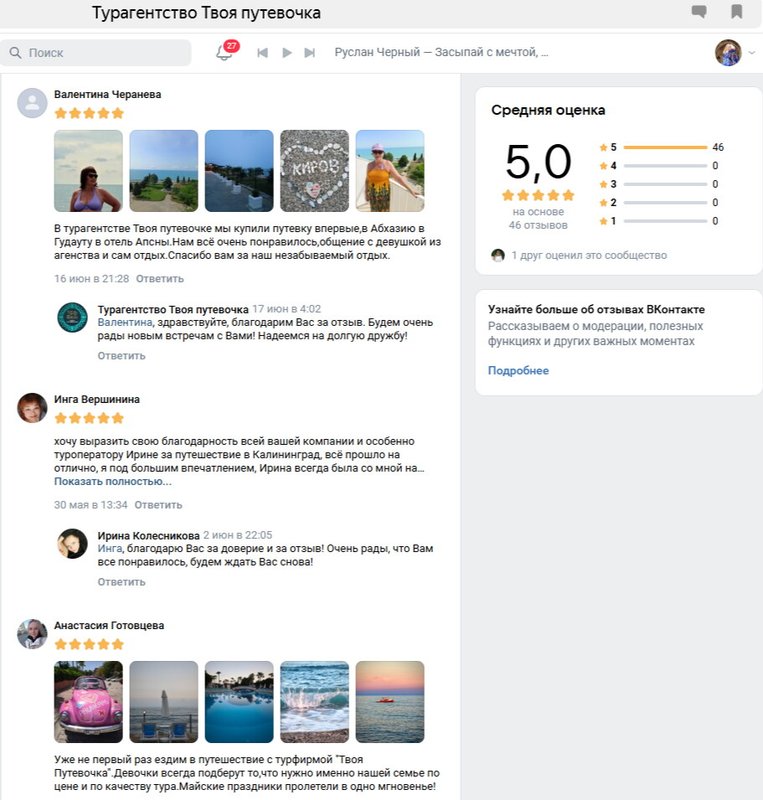Screen dimensions: 763x800
Task: Play the current audio track
Action: 287,52
